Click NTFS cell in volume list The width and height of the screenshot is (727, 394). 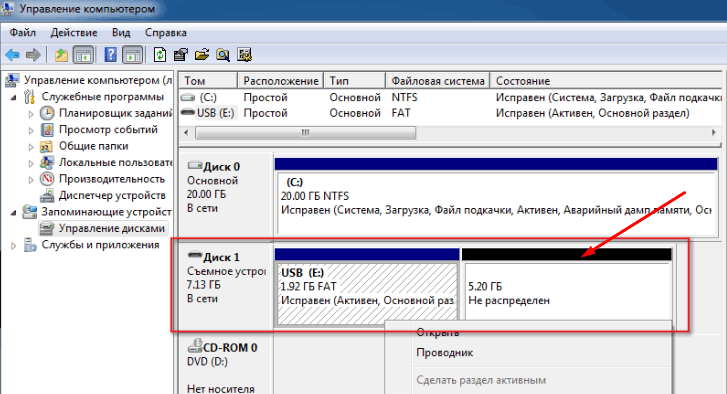point(404,97)
